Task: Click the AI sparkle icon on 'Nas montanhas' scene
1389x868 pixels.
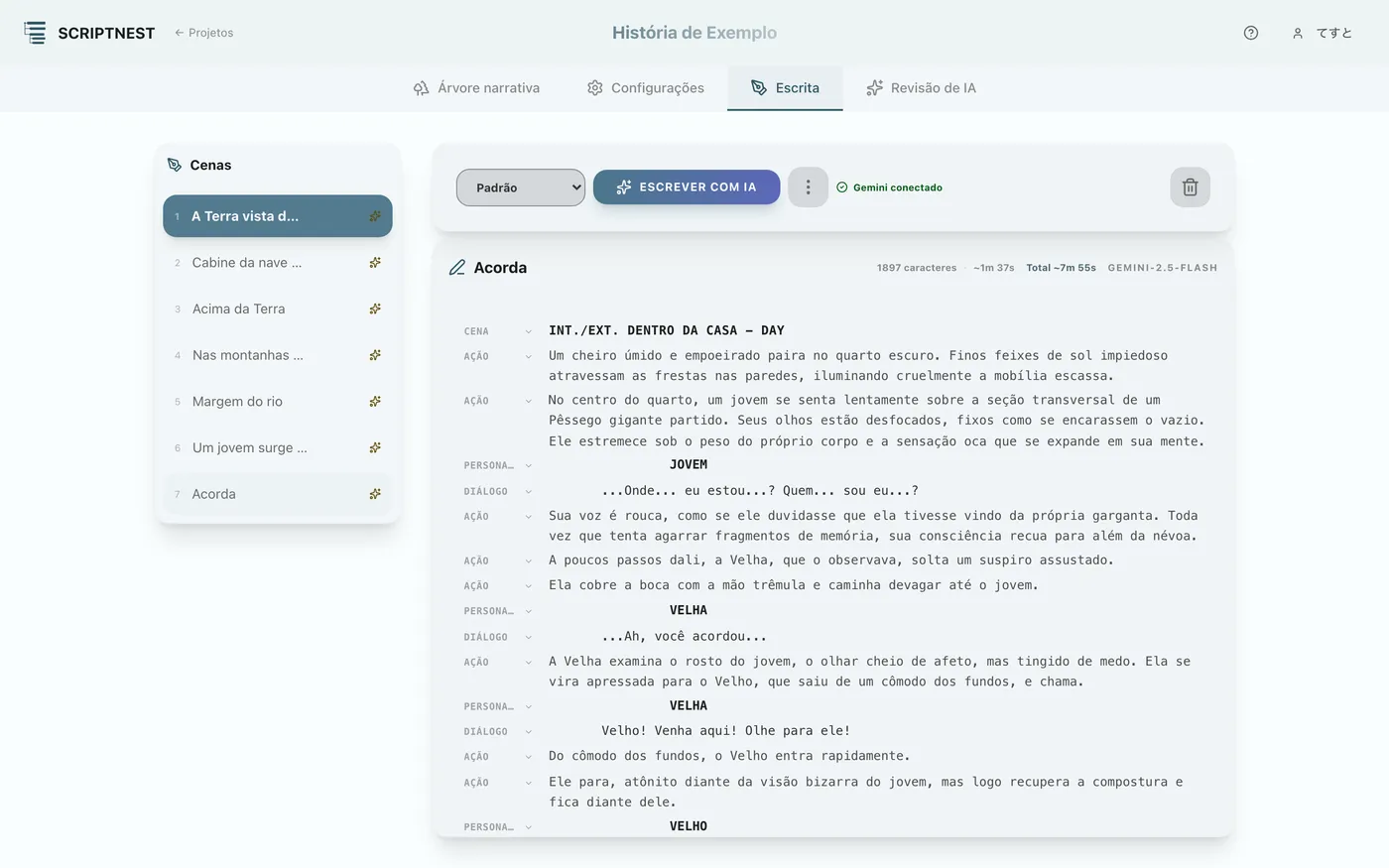Action: coord(375,355)
